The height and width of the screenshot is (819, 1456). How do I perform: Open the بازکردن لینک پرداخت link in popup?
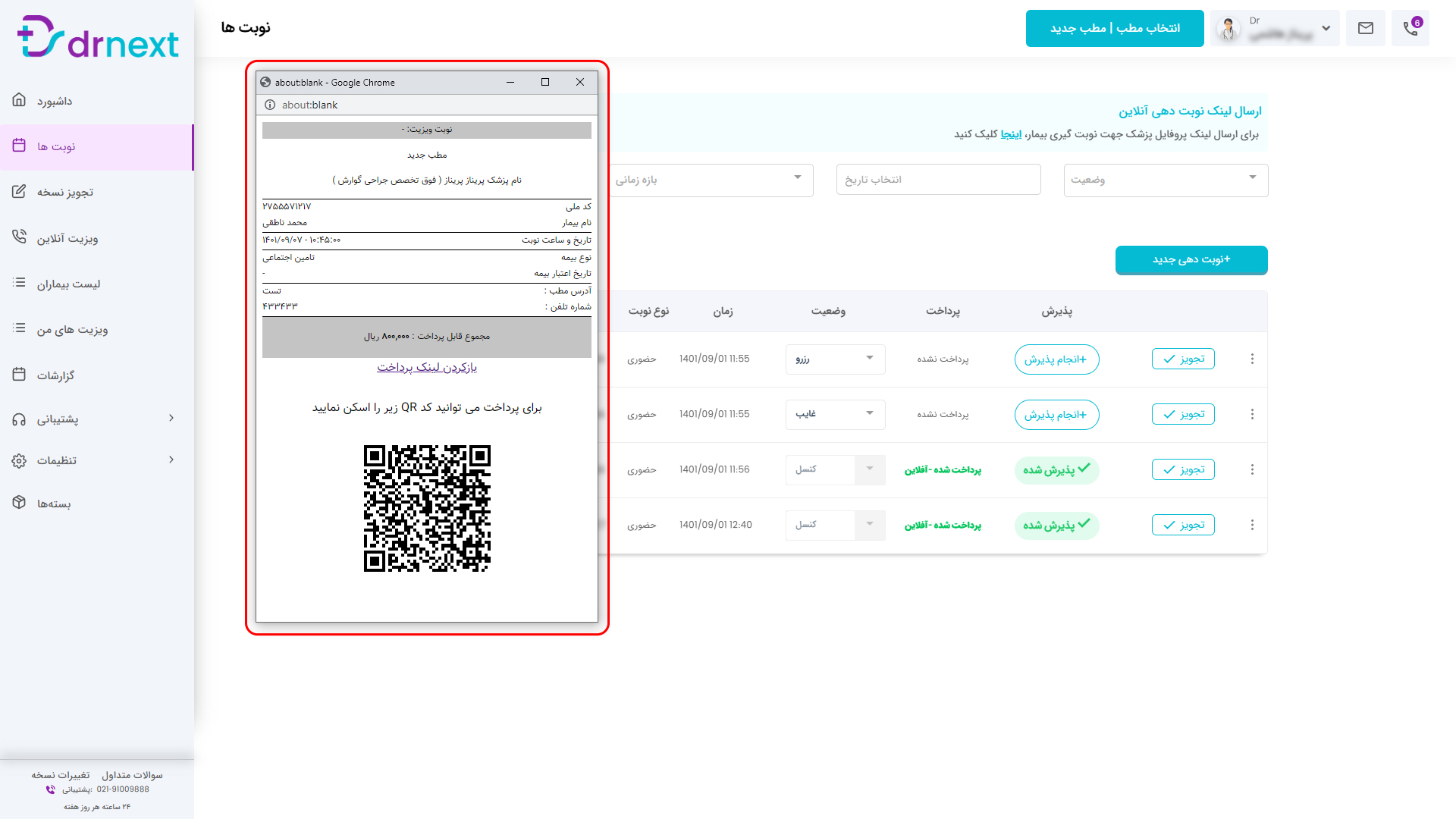(x=427, y=367)
